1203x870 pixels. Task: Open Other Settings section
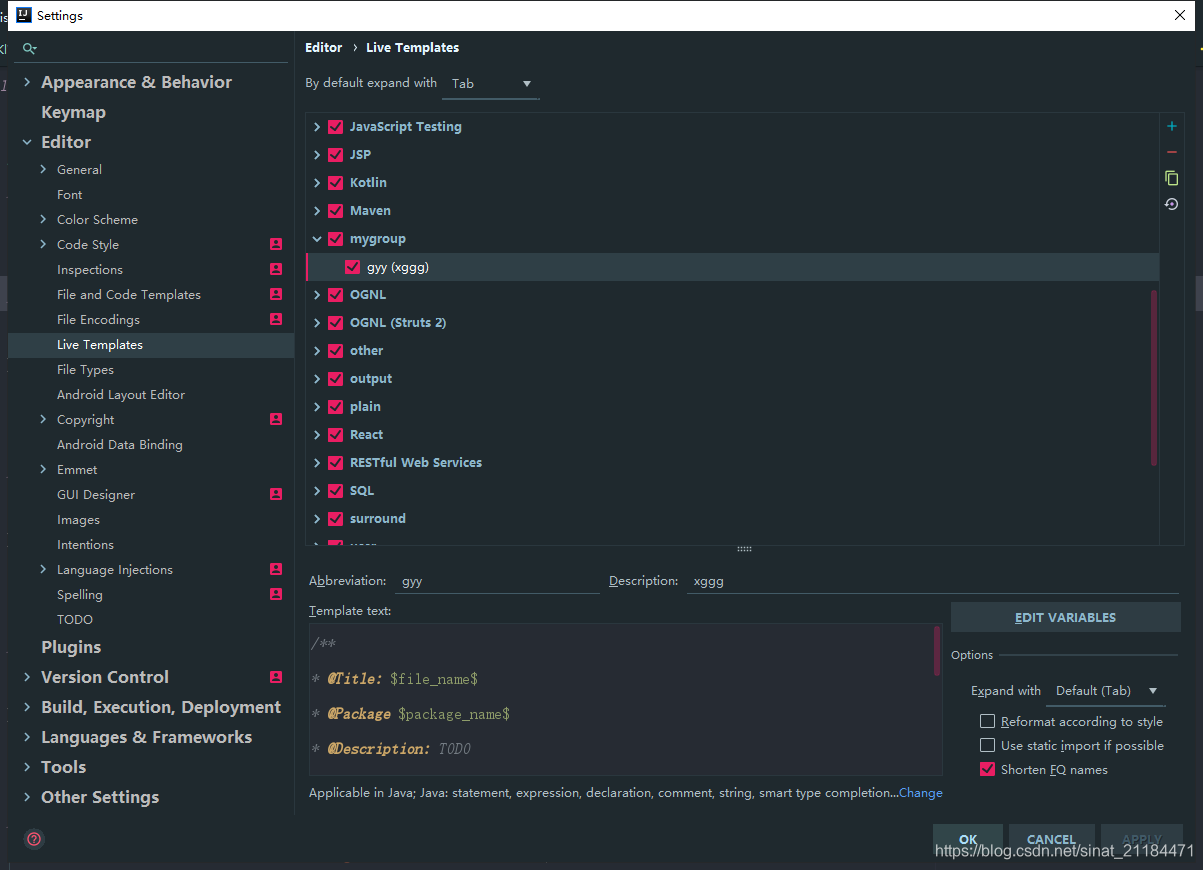100,797
